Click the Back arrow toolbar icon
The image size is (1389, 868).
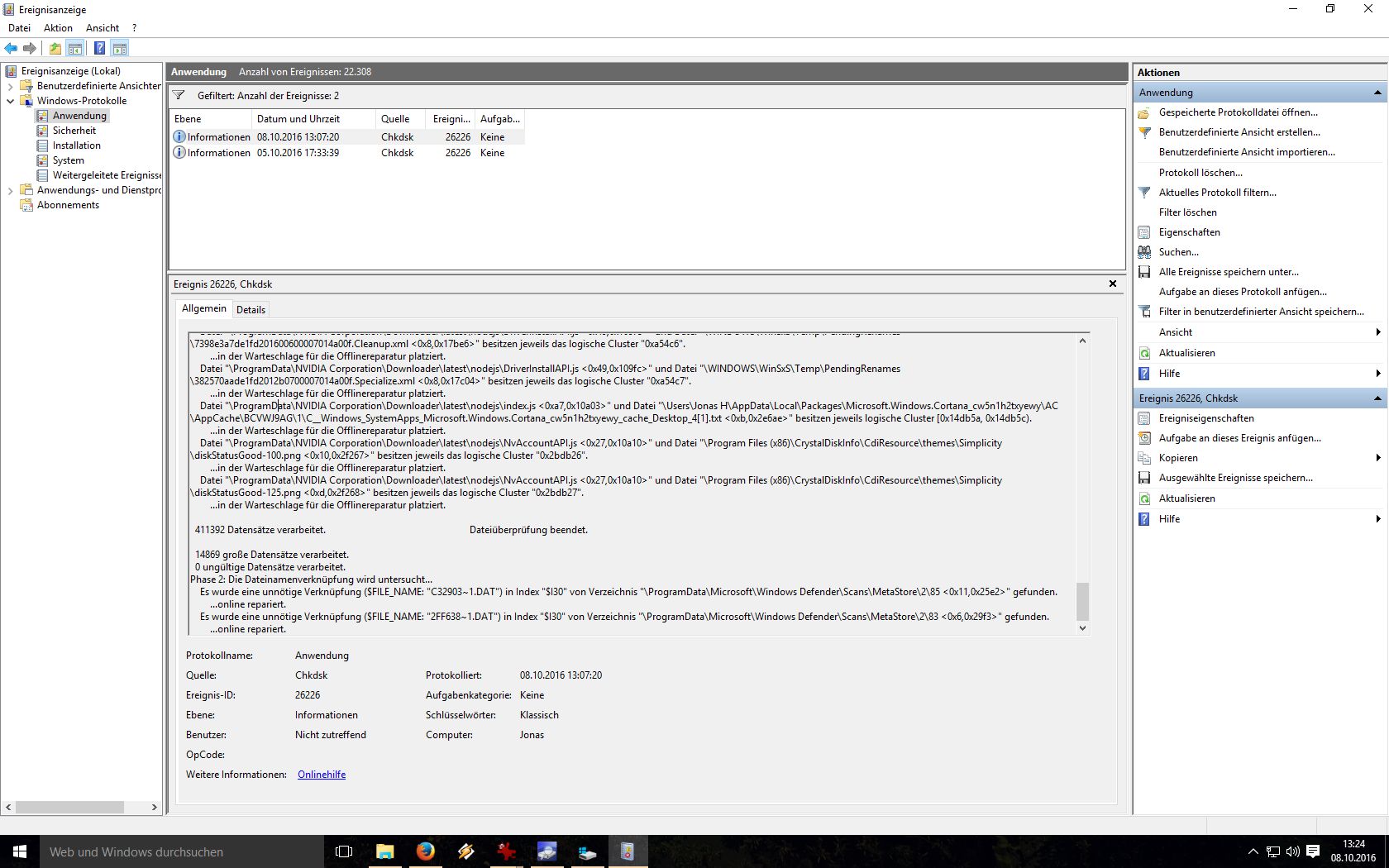point(11,49)
